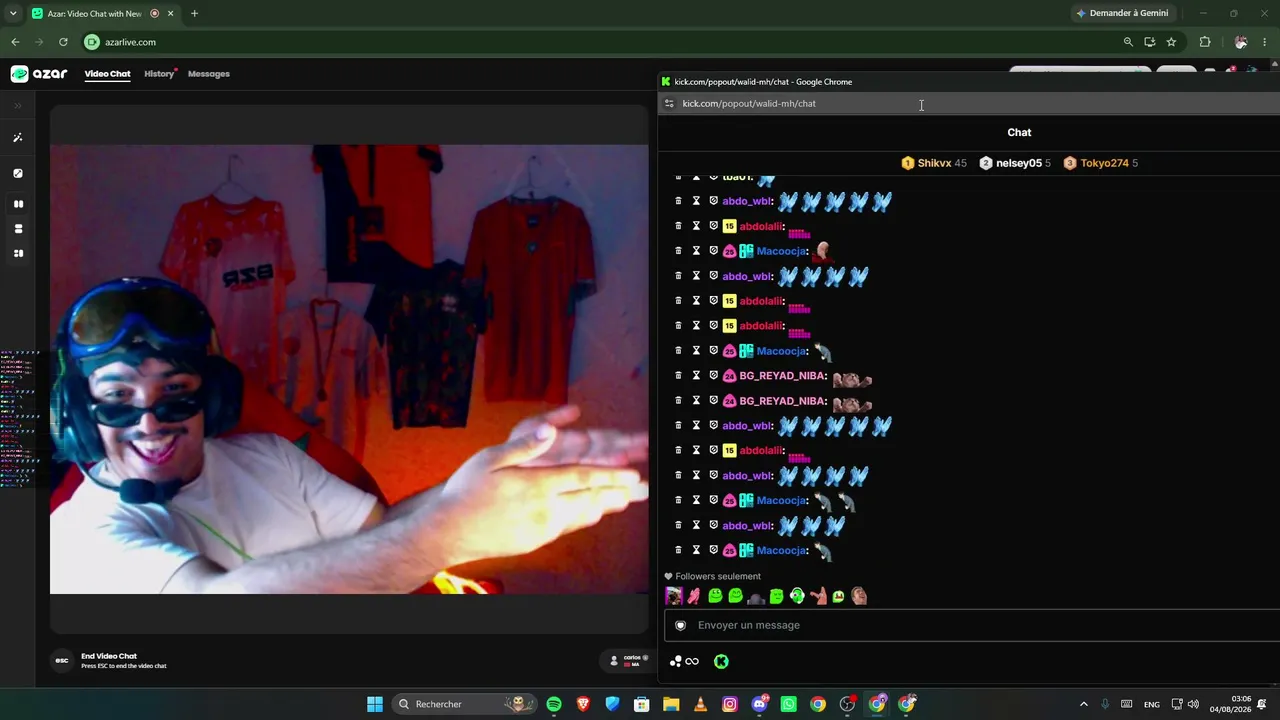Click the shield icon inside chat input

(x=681, y=626)
